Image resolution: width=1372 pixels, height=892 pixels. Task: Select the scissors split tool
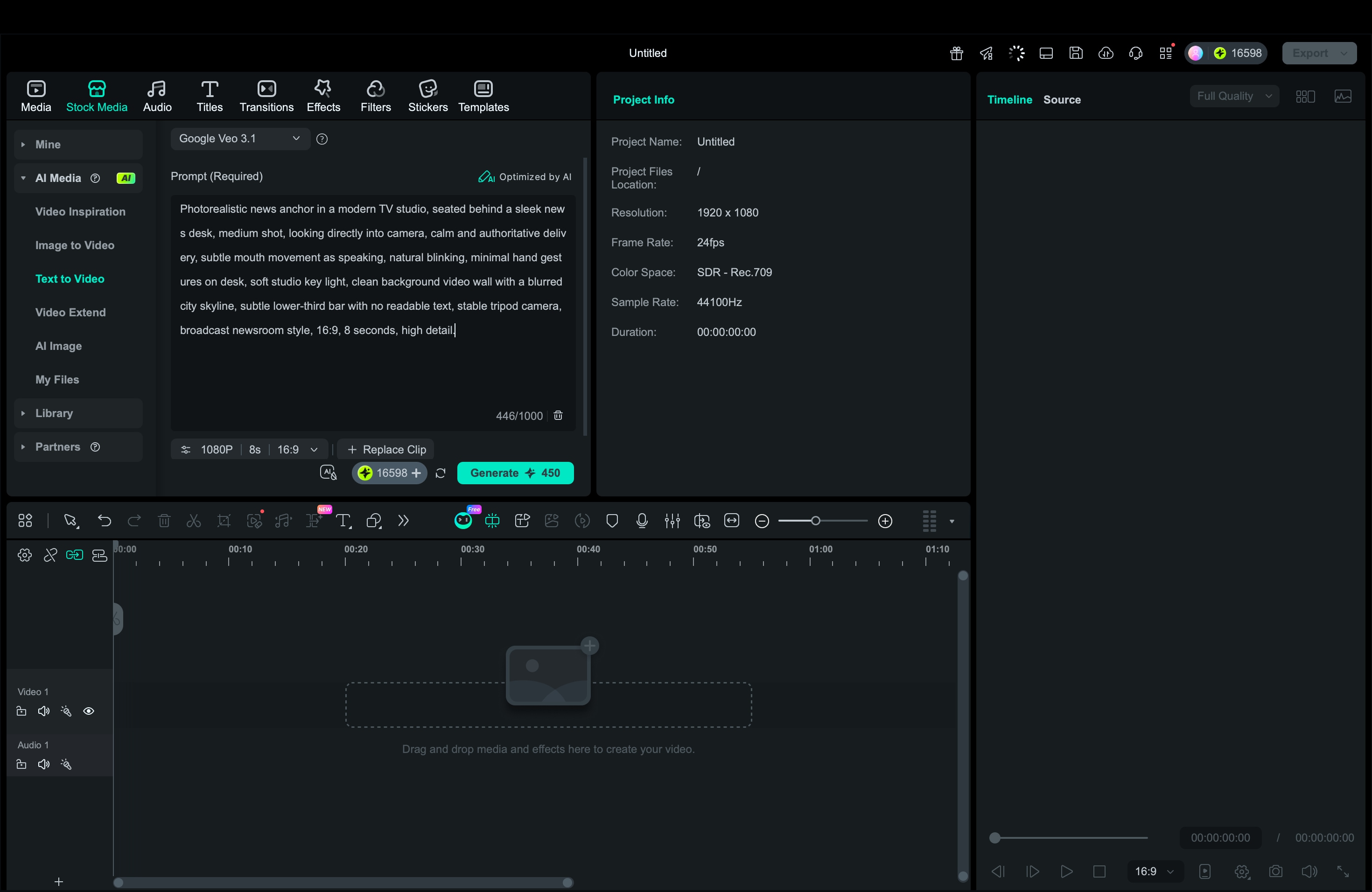tap(194, 520)
